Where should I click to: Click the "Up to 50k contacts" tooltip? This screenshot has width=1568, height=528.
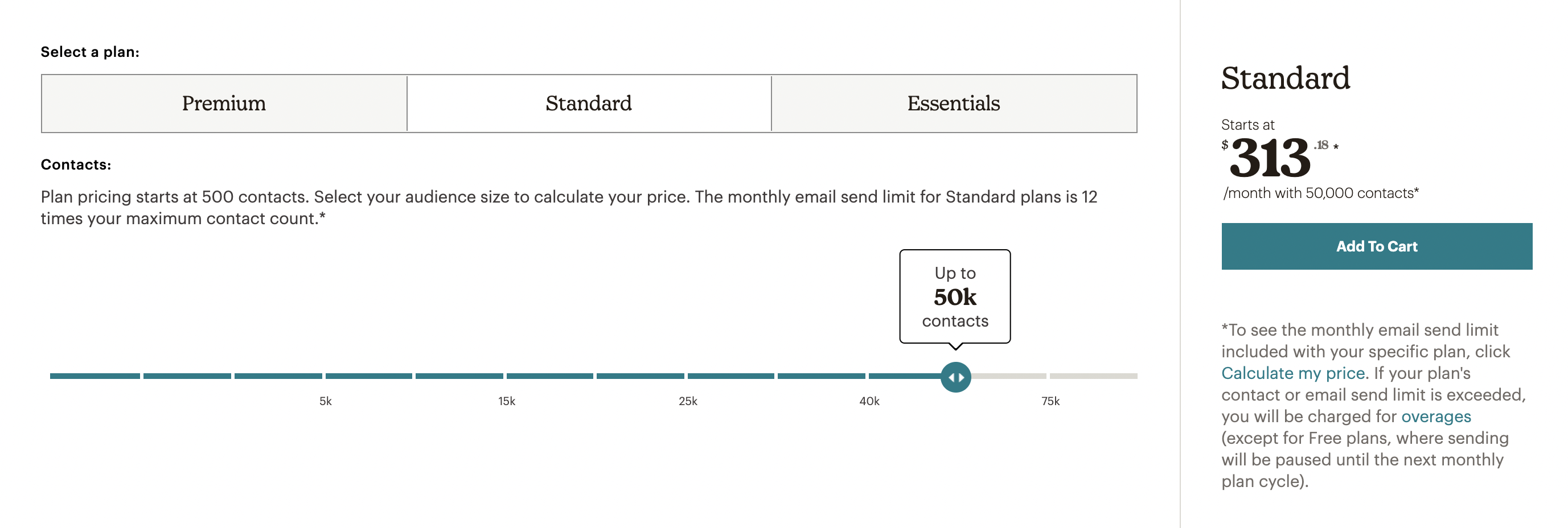point(954,297)
